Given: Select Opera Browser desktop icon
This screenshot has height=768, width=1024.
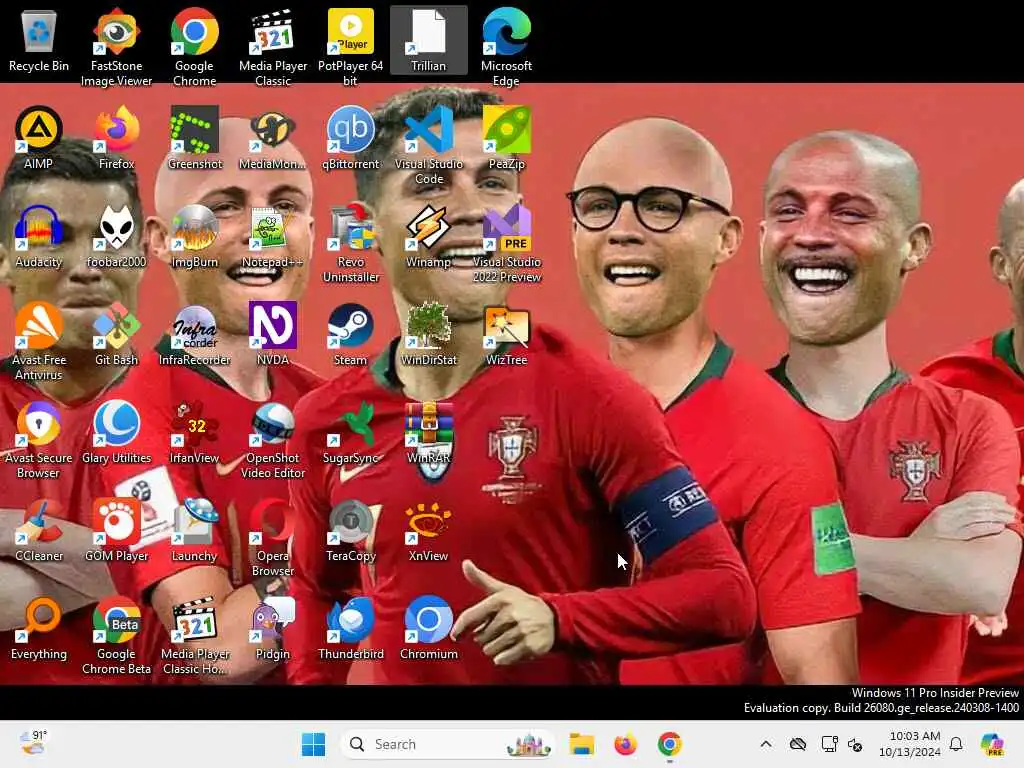Looking at the screenshot, I should tap(273, 537).
